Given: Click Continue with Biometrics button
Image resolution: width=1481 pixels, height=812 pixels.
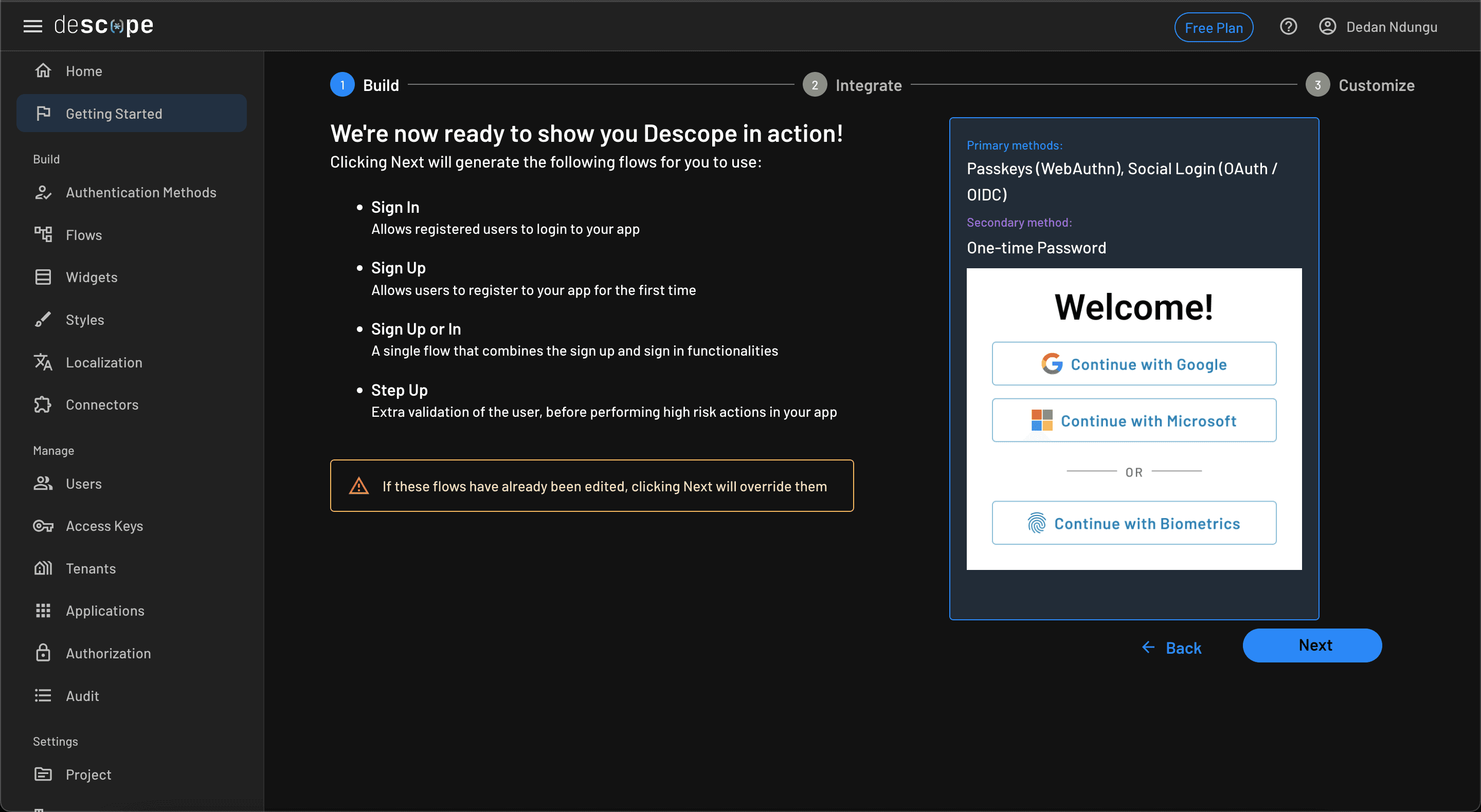Looking at the screenshot, I should pos(1134,523).
